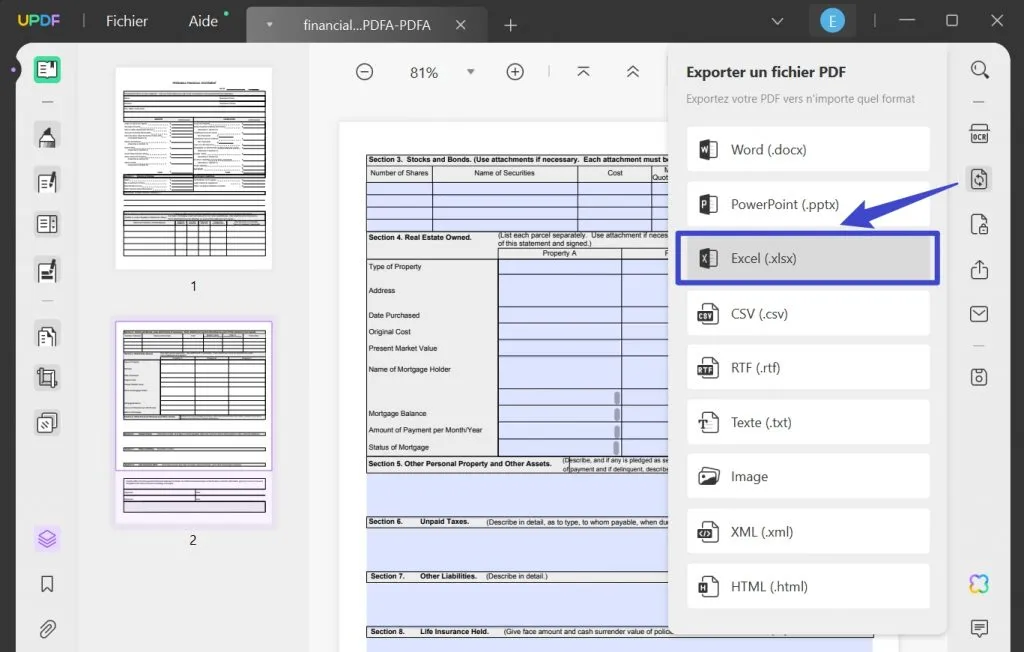Open the tab list chevron near the tab bar
Screen dimensions: 1024x652
[x=777, y=20]
